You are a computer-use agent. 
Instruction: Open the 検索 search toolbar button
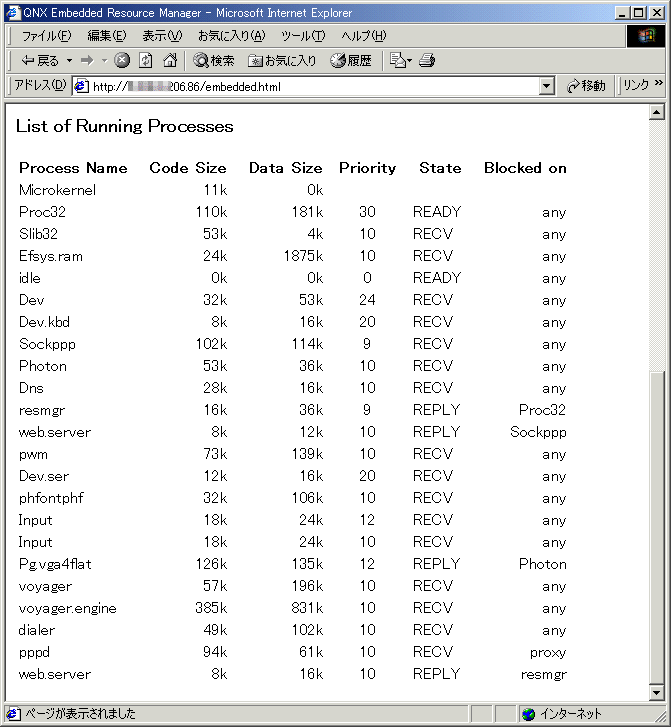tap(214, 60)
